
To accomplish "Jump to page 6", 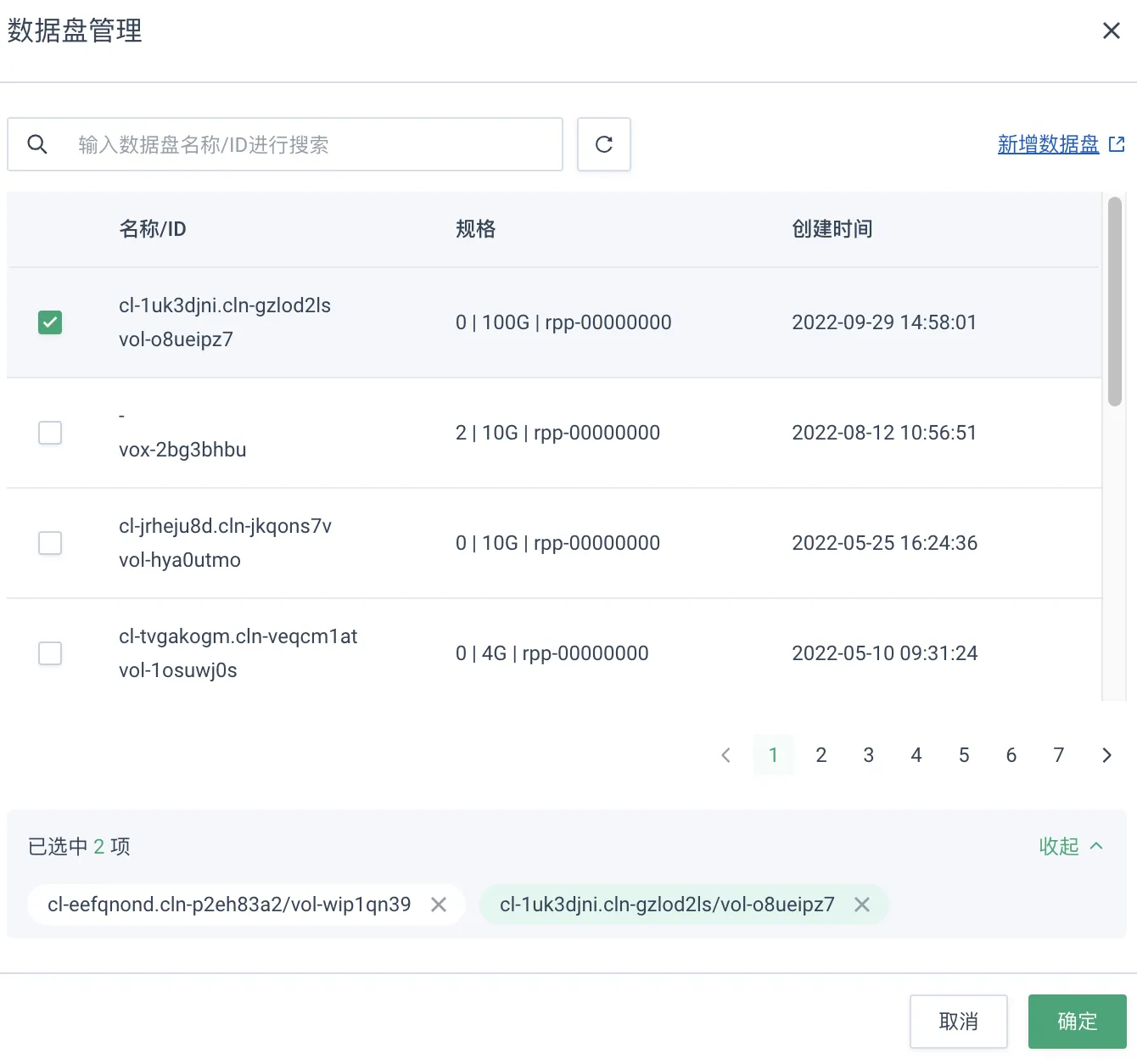I will point(1011,755).
